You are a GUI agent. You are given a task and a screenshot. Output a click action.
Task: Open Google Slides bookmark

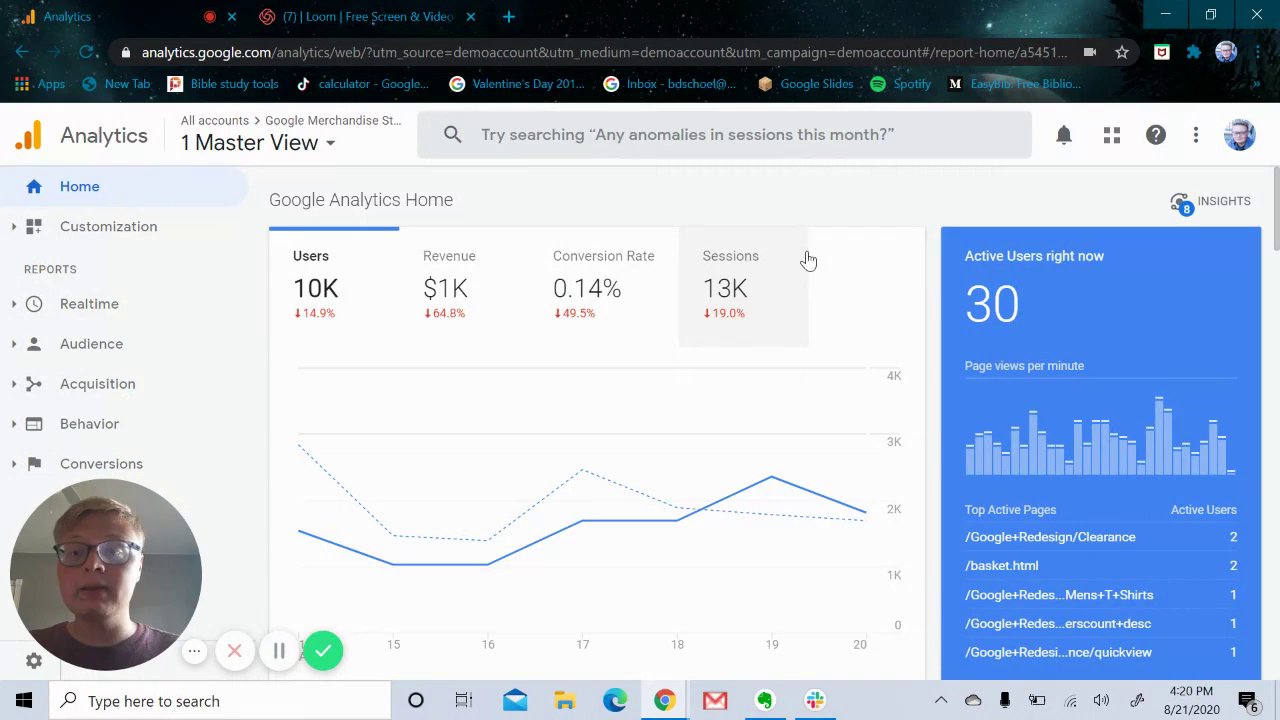click(x=806, y=84)
